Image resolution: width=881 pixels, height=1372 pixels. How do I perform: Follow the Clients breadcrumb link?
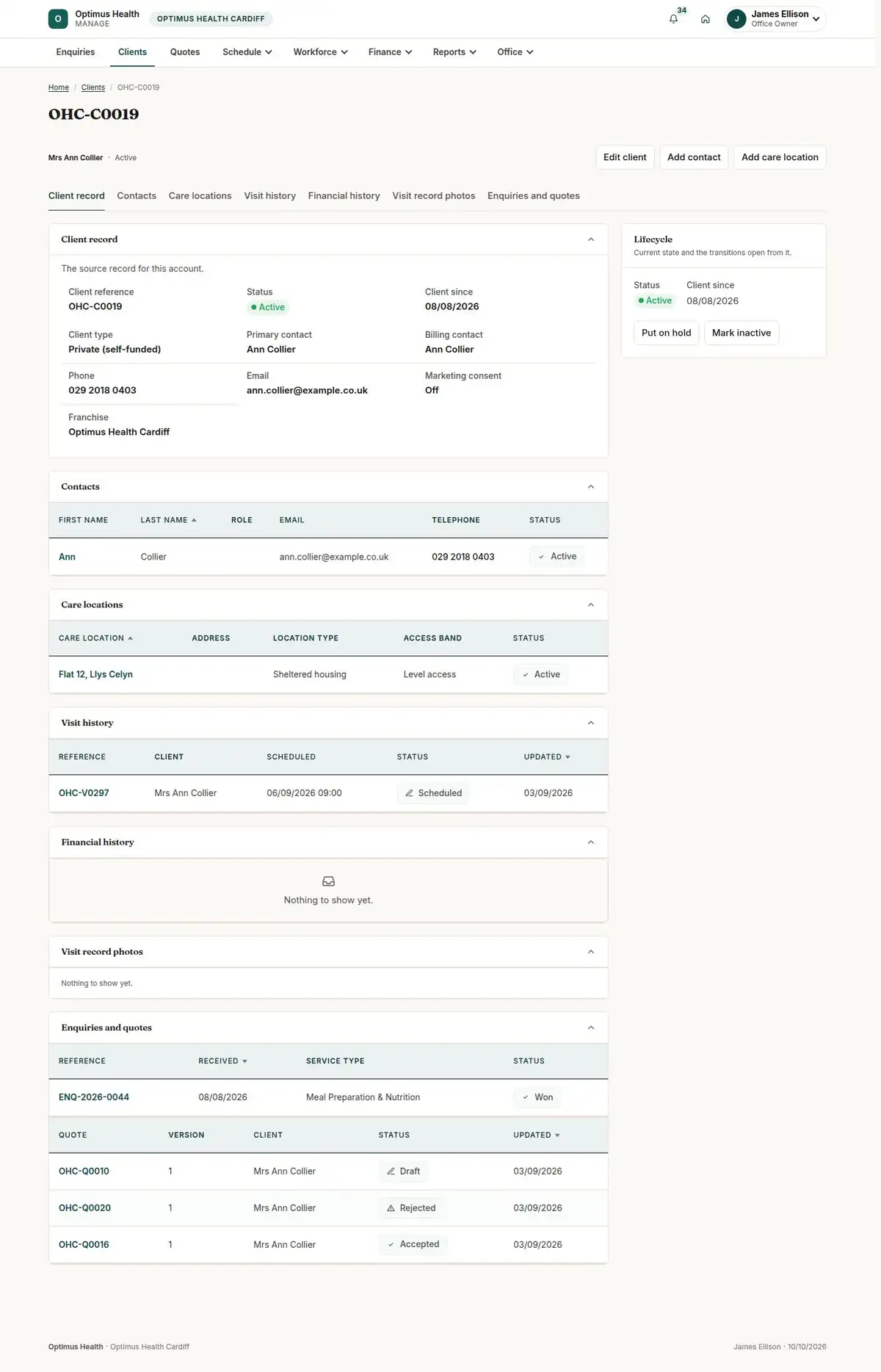93,87
